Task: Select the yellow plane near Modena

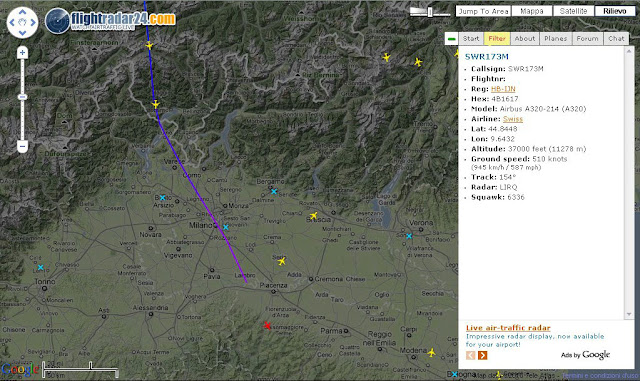Action: click(431, 352)
